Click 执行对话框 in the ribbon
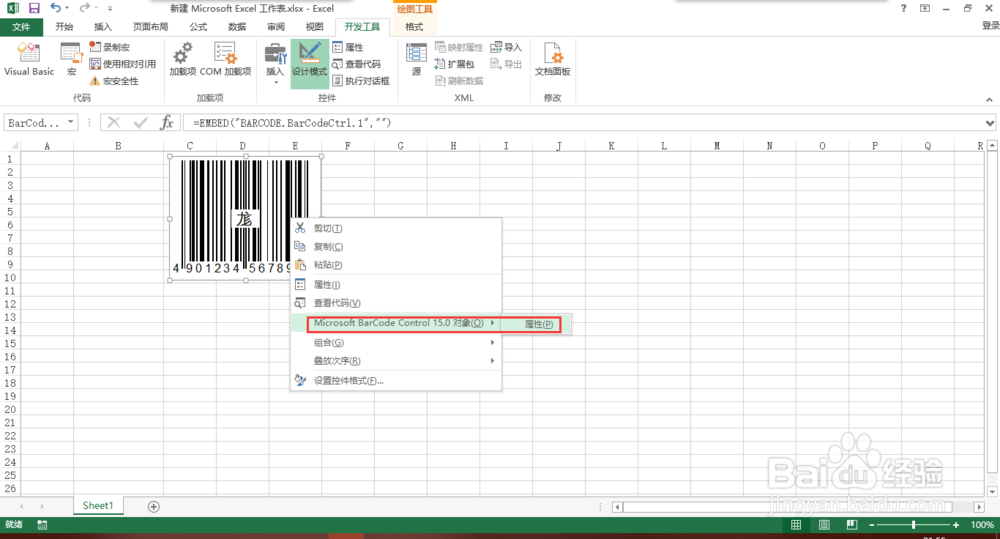This screenshot has width=1000, height=539. pos(361,81)
